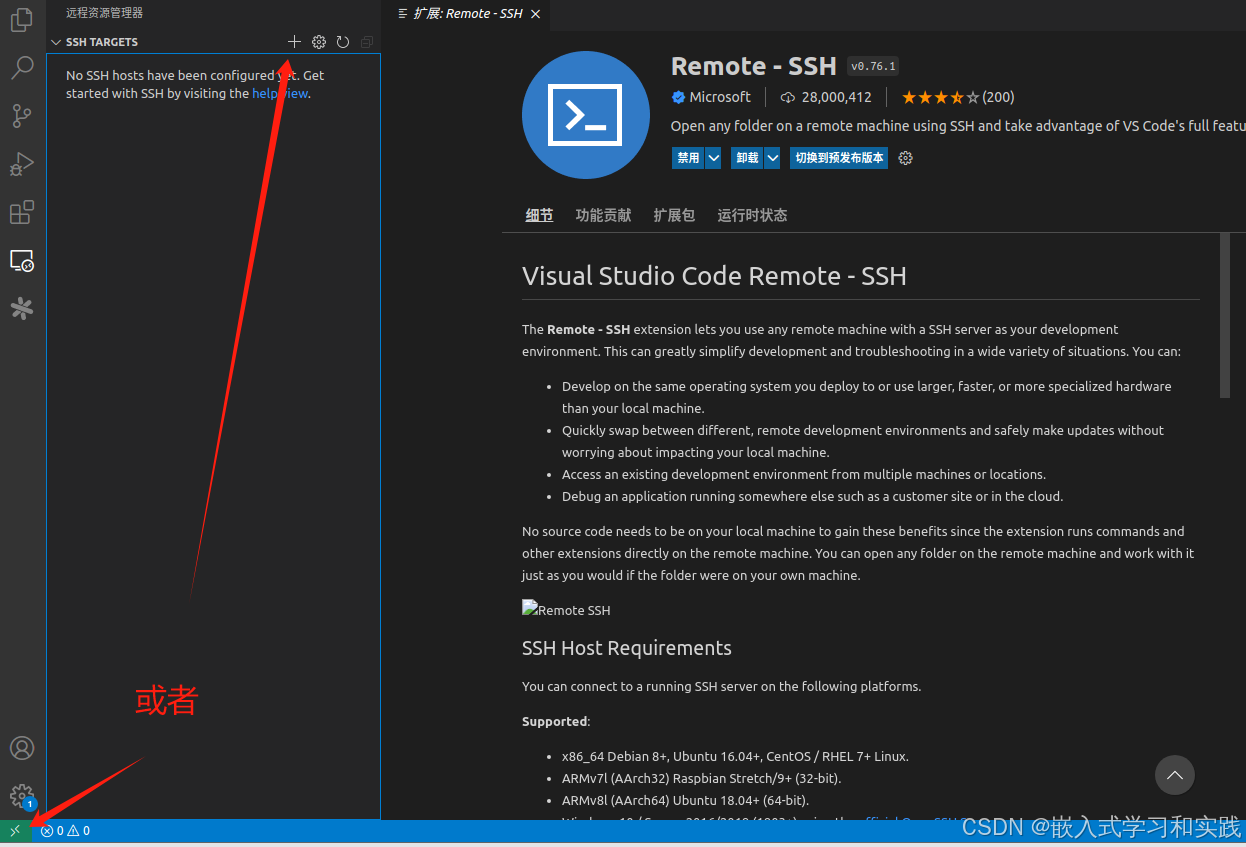Open Manage settings gear with badge

point(21,796)
